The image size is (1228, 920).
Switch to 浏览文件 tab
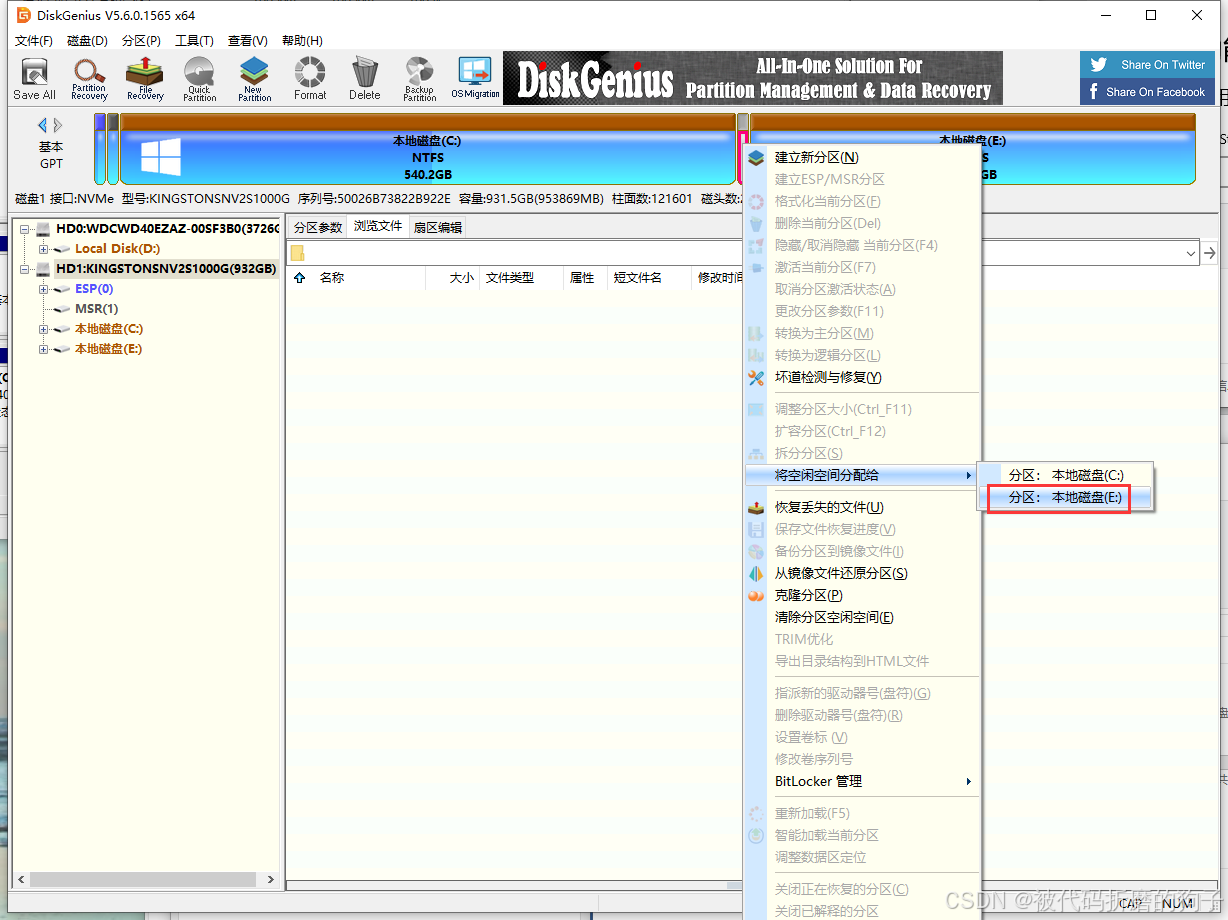click(378, 227)
